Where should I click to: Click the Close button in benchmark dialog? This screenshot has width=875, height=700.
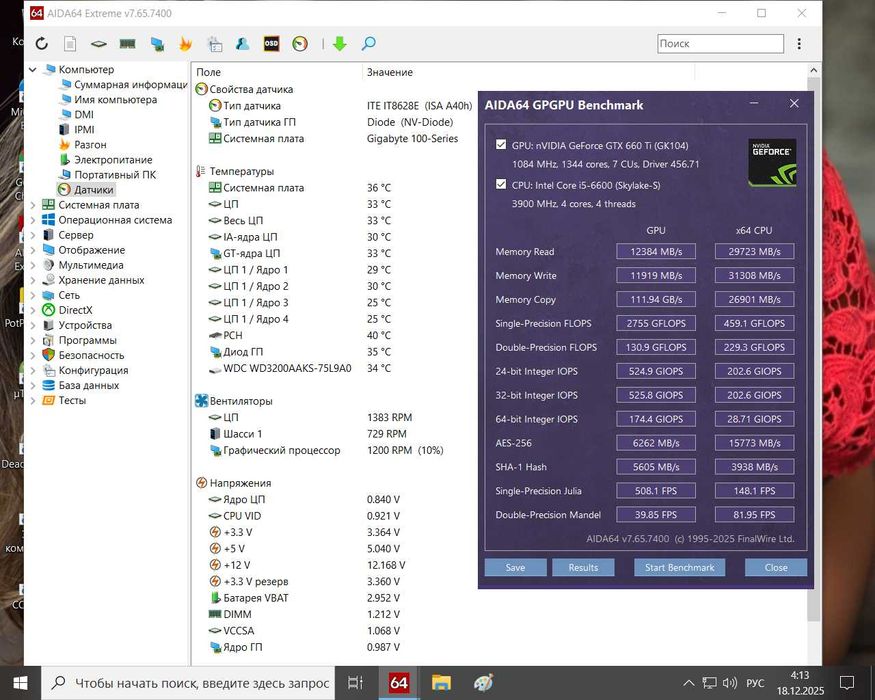776,567
